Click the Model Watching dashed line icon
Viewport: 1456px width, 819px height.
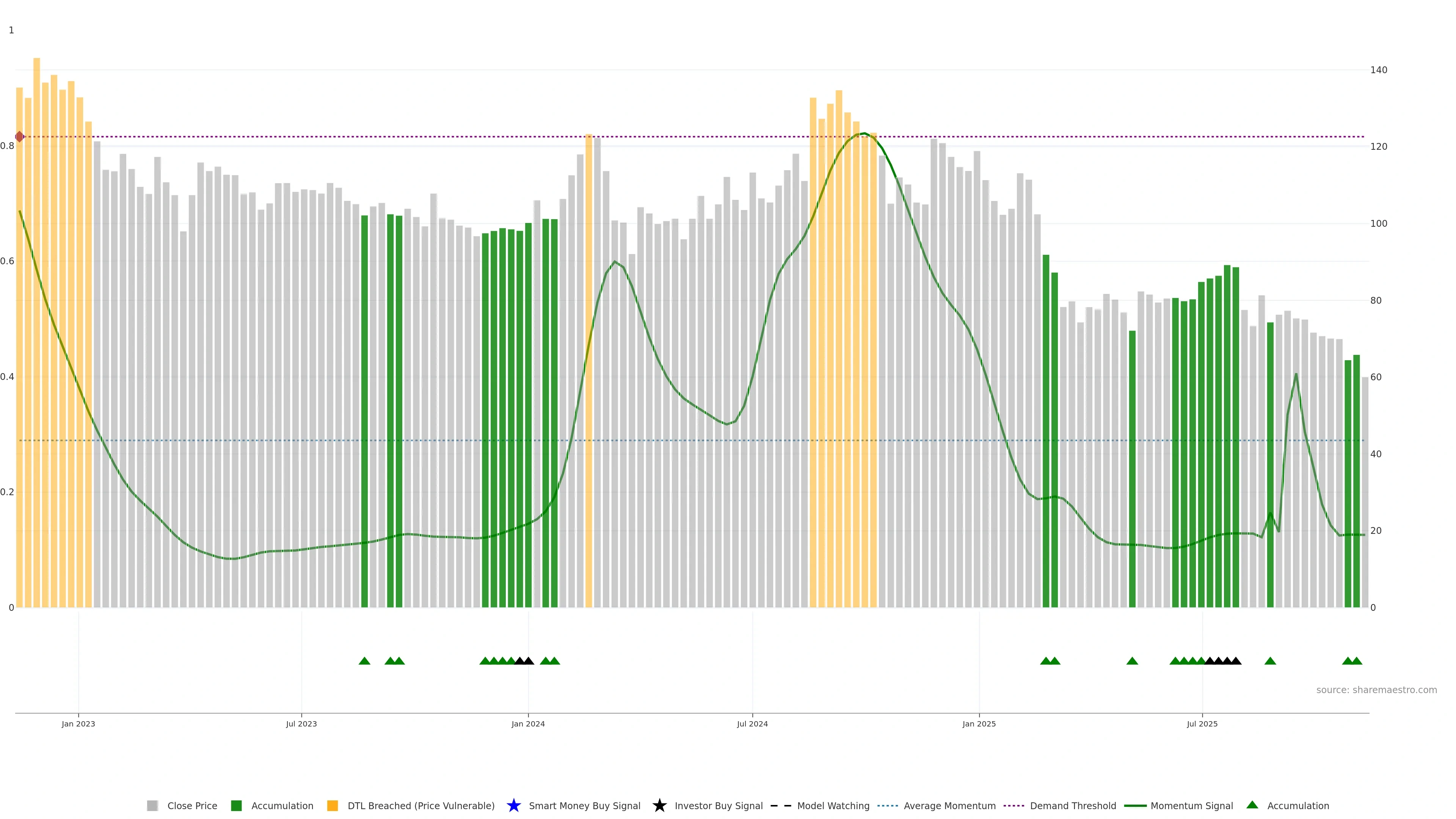pyautogui.click(x=781, y=805)
